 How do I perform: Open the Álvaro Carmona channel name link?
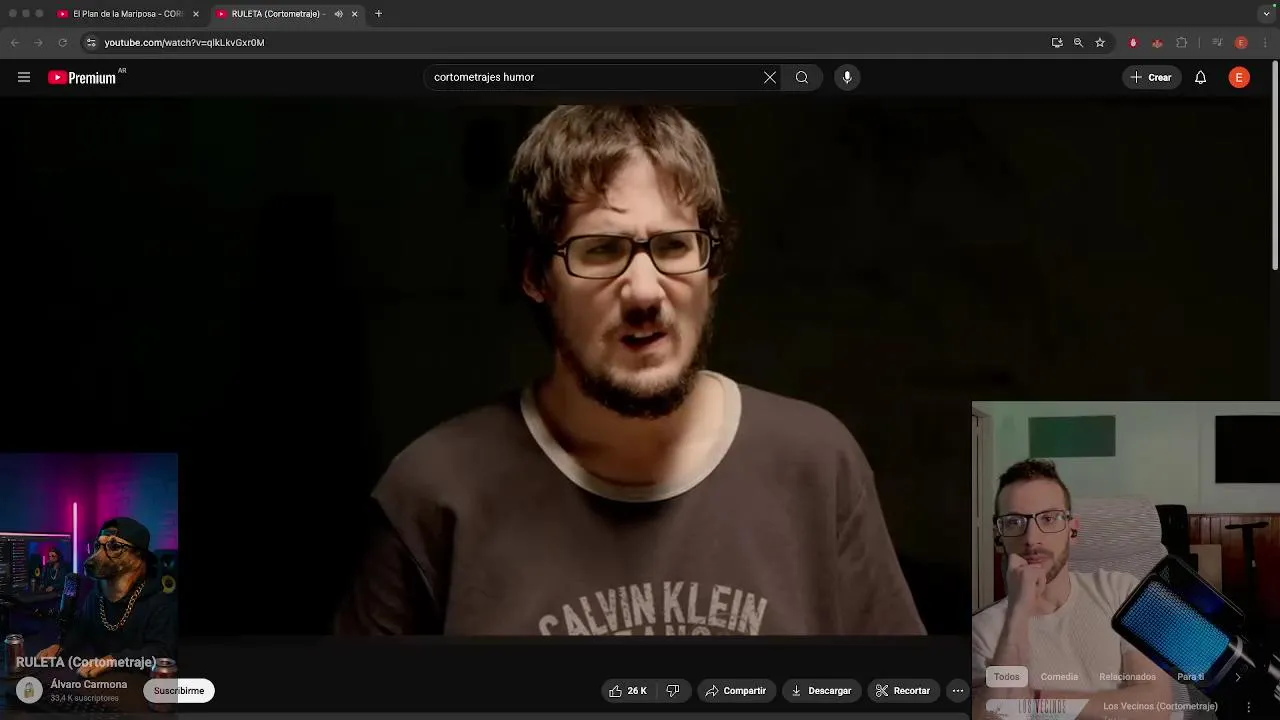tap(89, 684)
